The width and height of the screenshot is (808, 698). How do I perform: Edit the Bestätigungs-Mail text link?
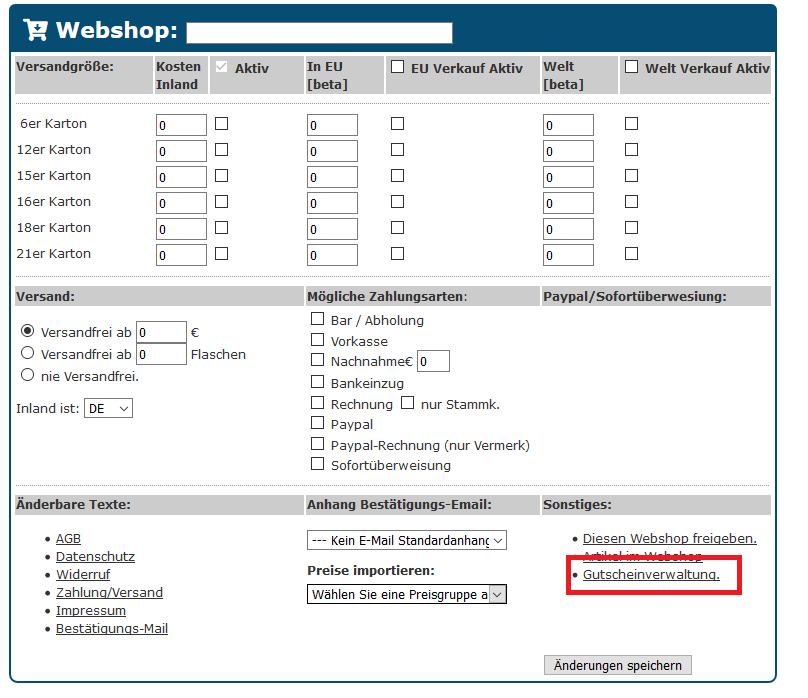click(111, 628)
